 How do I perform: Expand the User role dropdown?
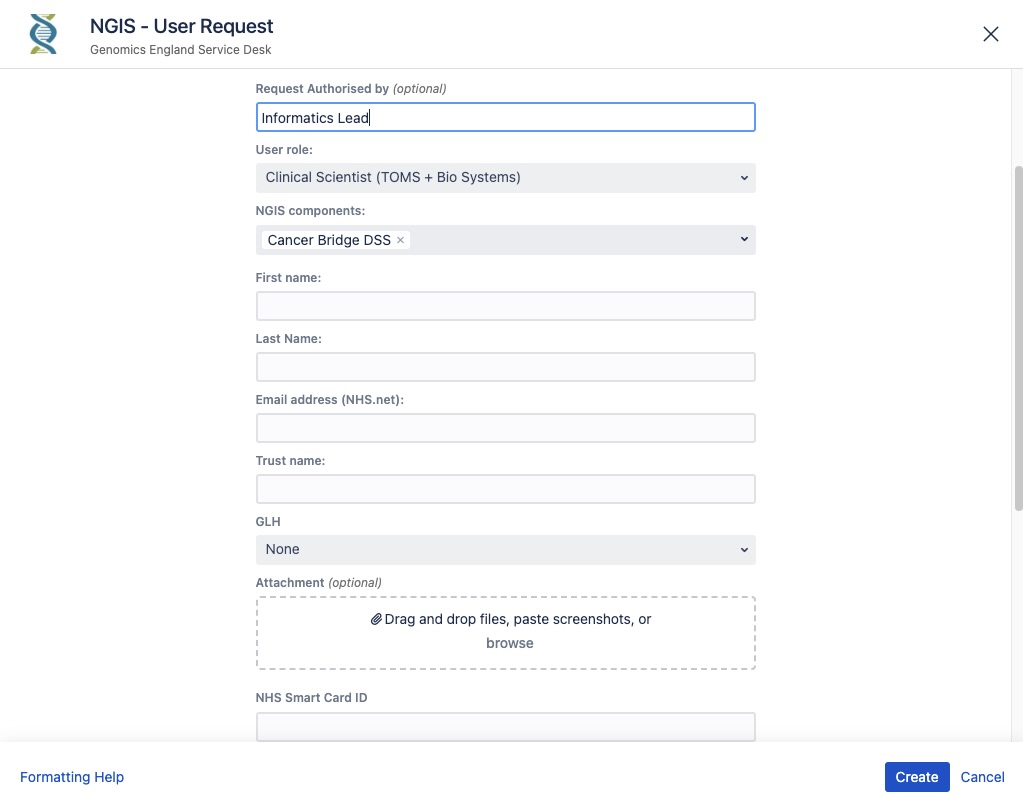[x=505, y=178]
